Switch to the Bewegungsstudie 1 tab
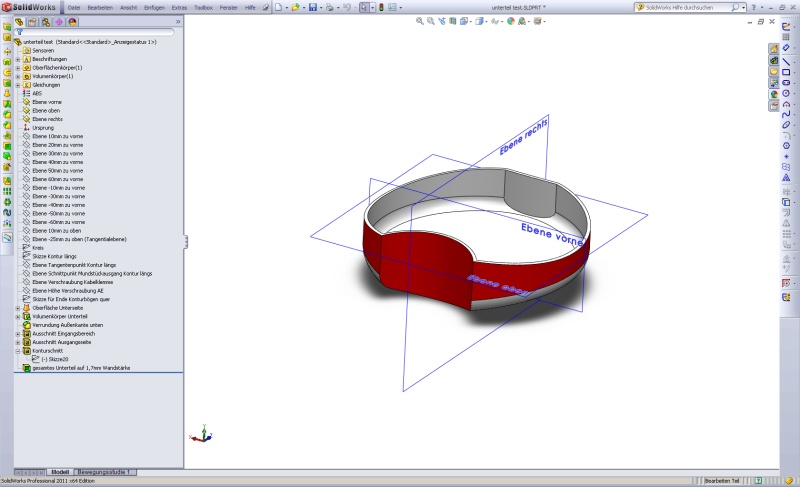This screenshot has height=487, width=800. 104,471
